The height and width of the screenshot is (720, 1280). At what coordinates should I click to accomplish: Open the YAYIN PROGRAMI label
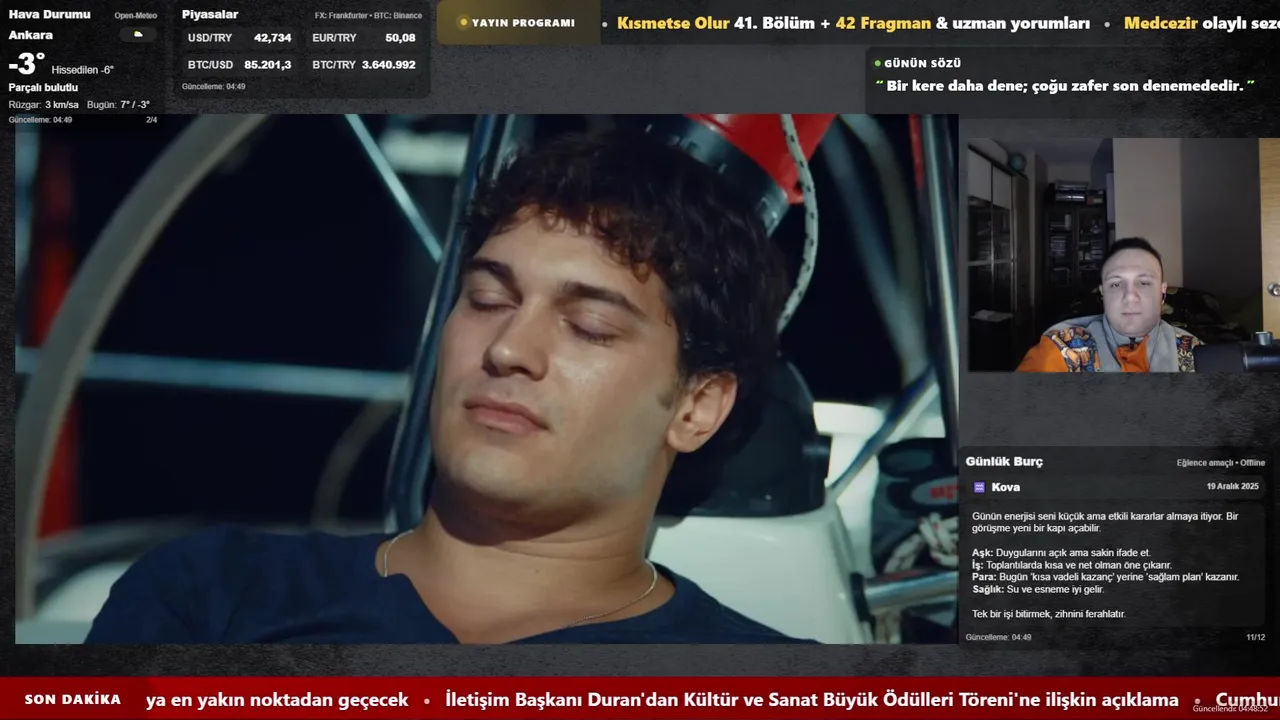coord(523,23)
